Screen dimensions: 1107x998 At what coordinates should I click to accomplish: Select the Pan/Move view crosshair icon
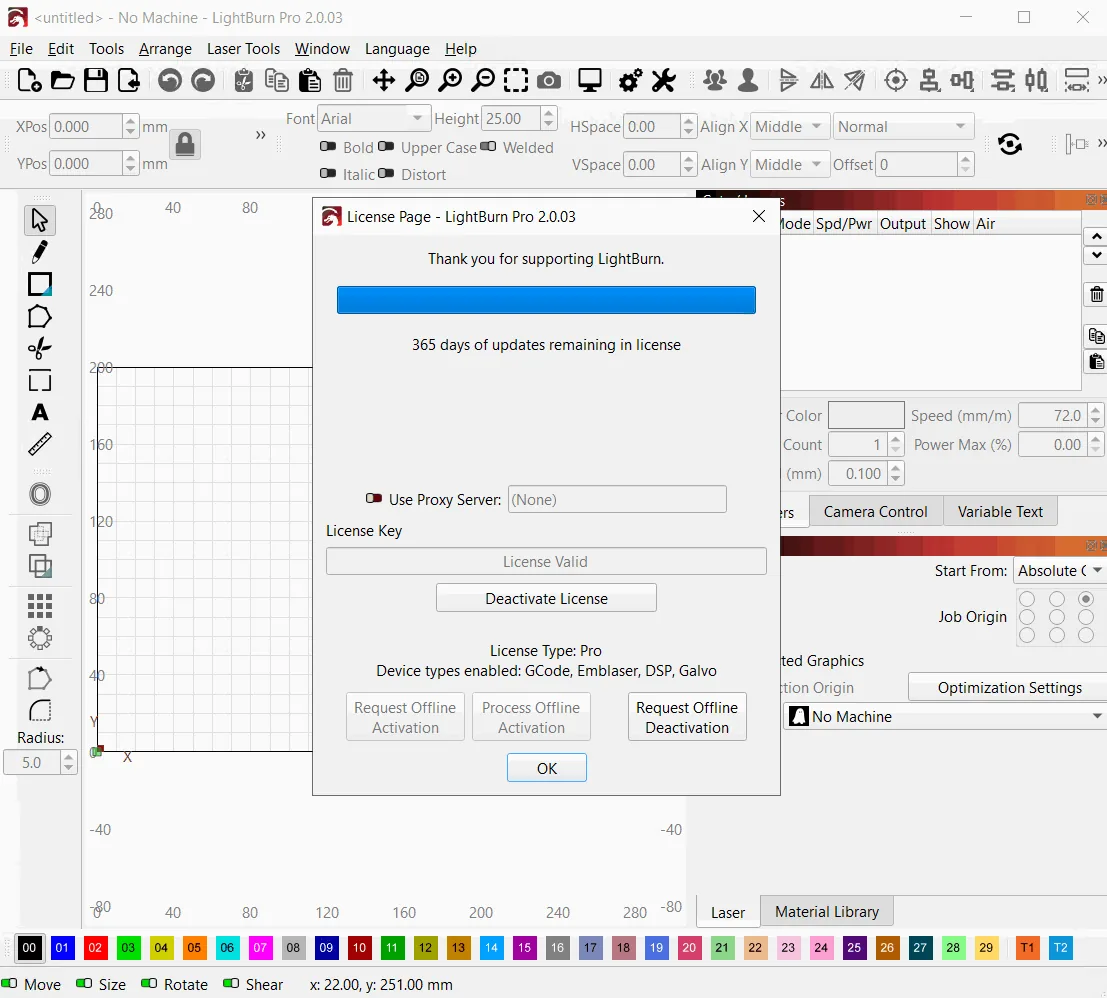coord(383,80)
